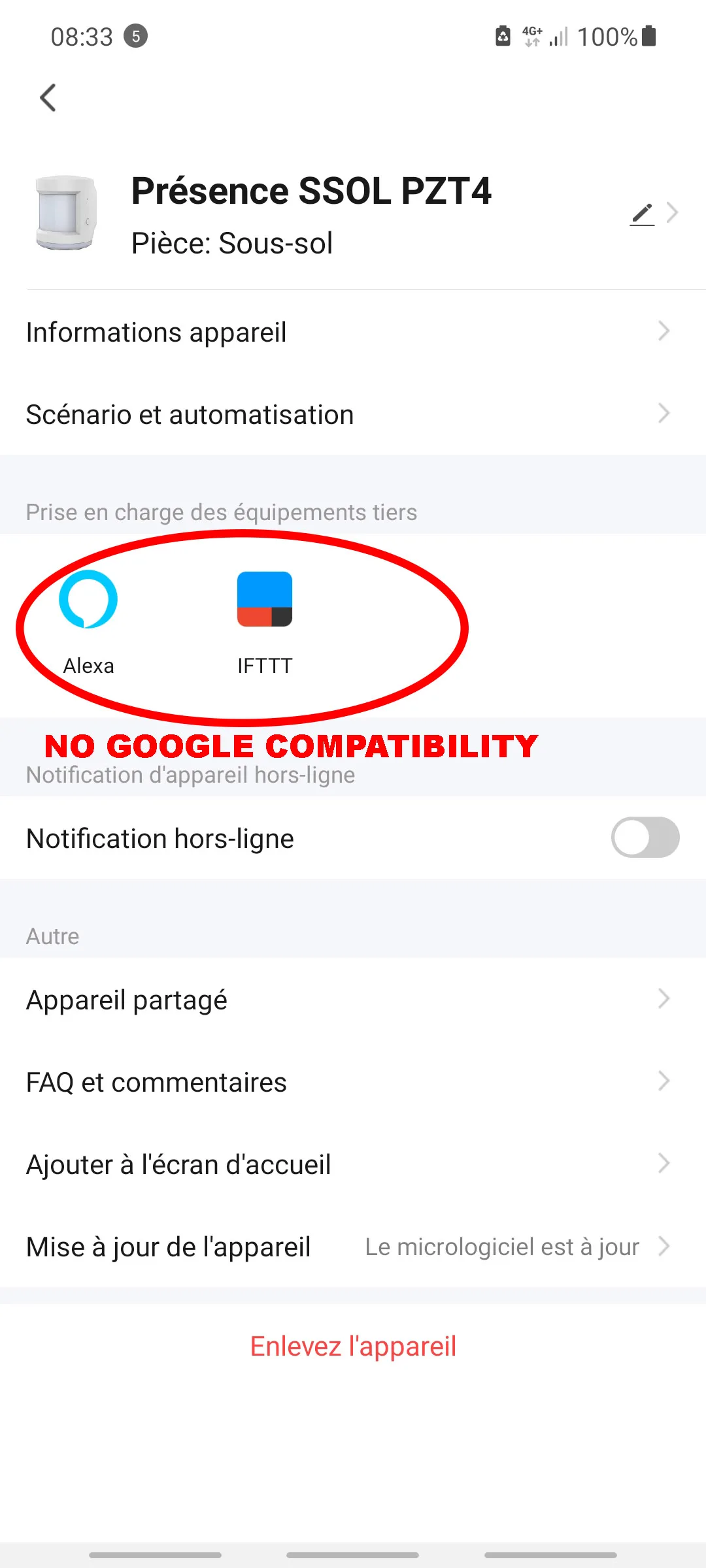
Task: Tap the notification count badge in status bar
Action: click(136, 36)
